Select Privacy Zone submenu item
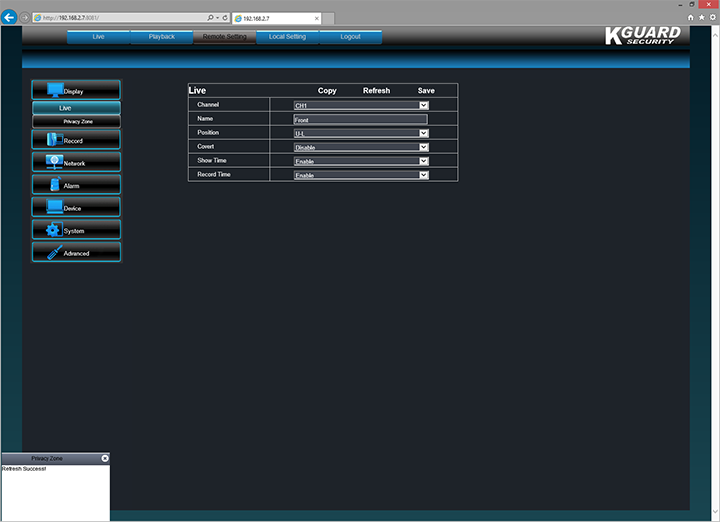 pos(78,121)
